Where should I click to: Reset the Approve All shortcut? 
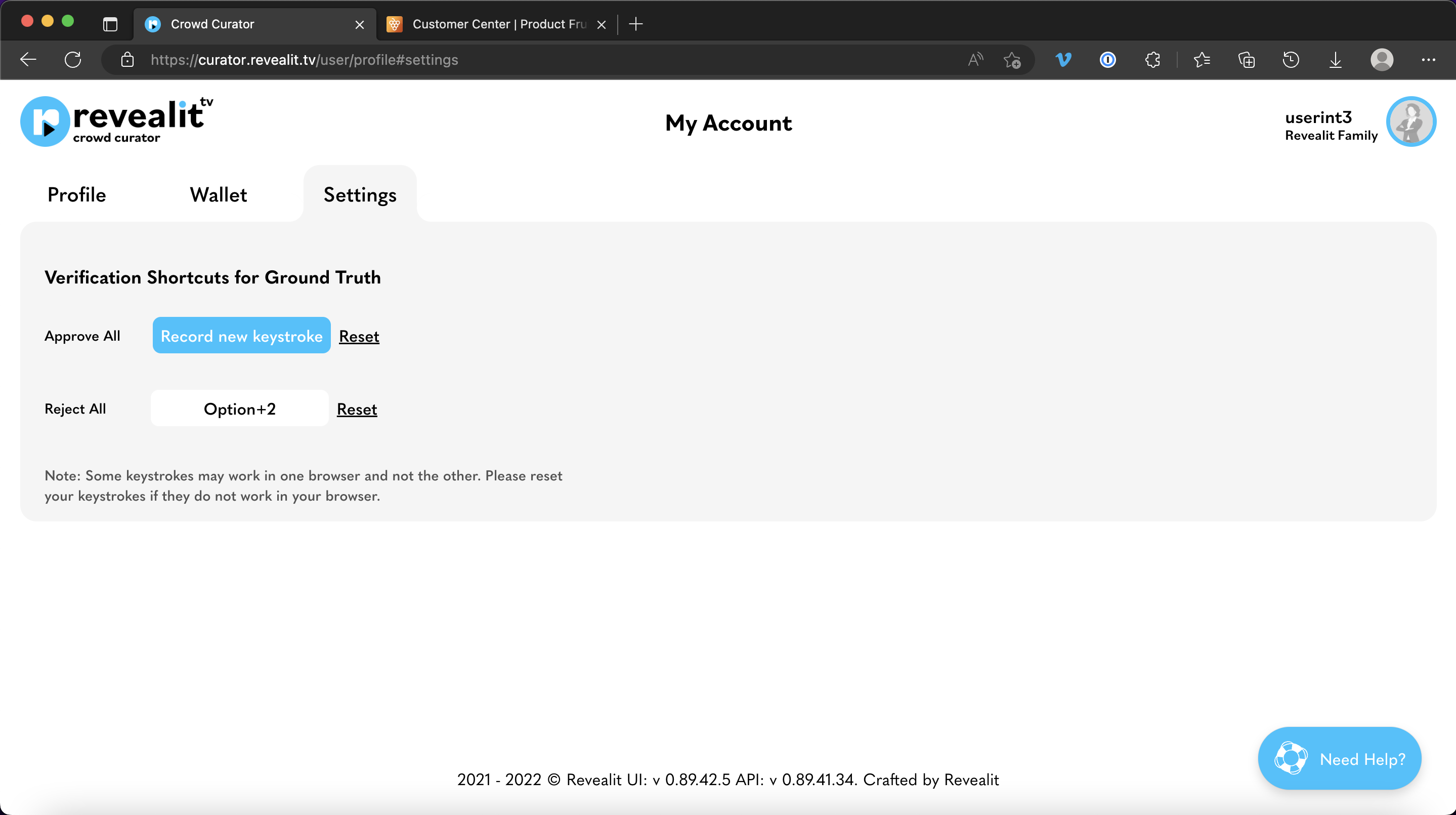[x=359, y=336]
